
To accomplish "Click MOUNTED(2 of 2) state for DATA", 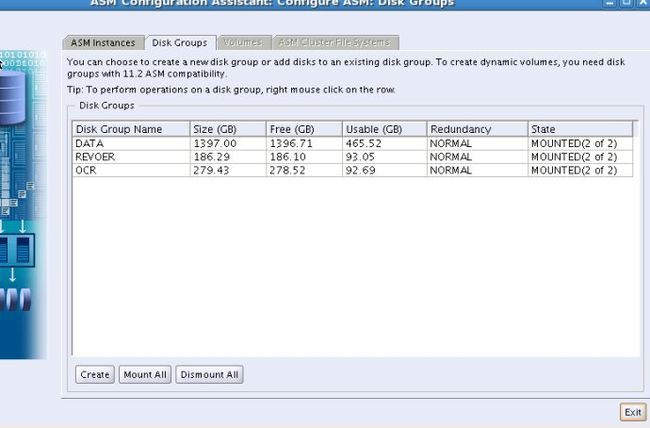I will click(574, 143).
